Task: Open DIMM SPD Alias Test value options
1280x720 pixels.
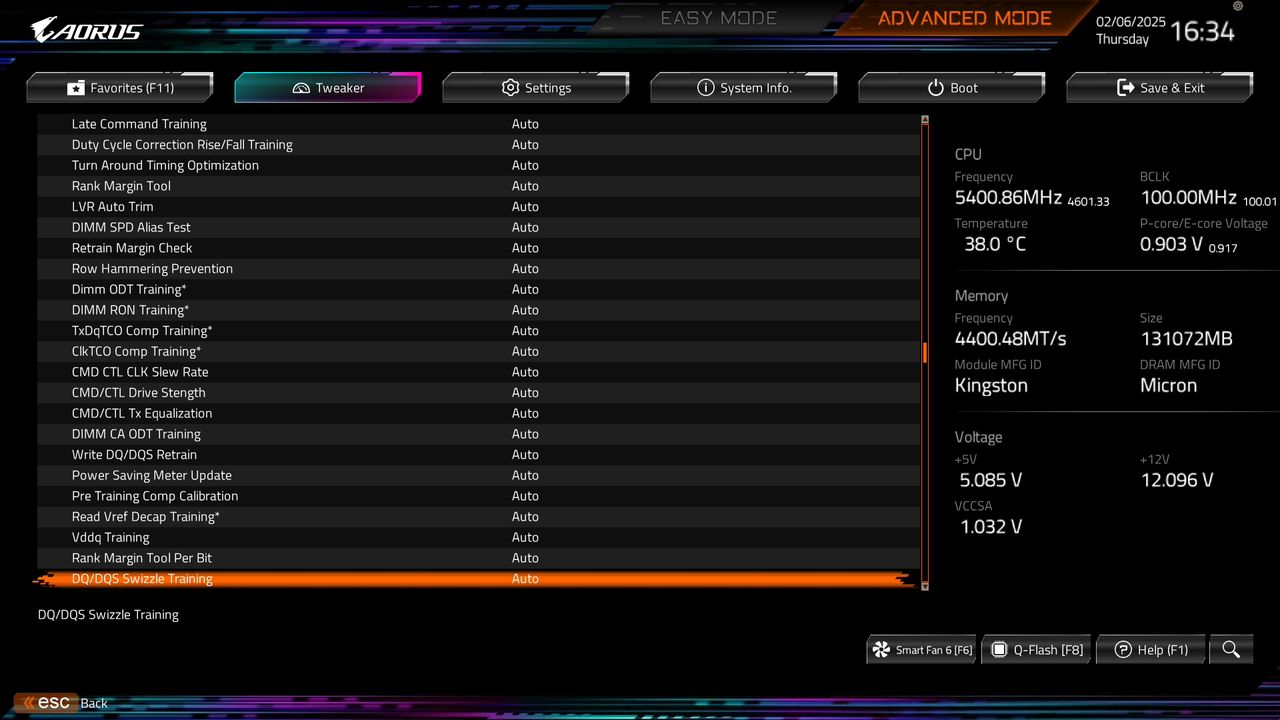Action: click(525, 228)
